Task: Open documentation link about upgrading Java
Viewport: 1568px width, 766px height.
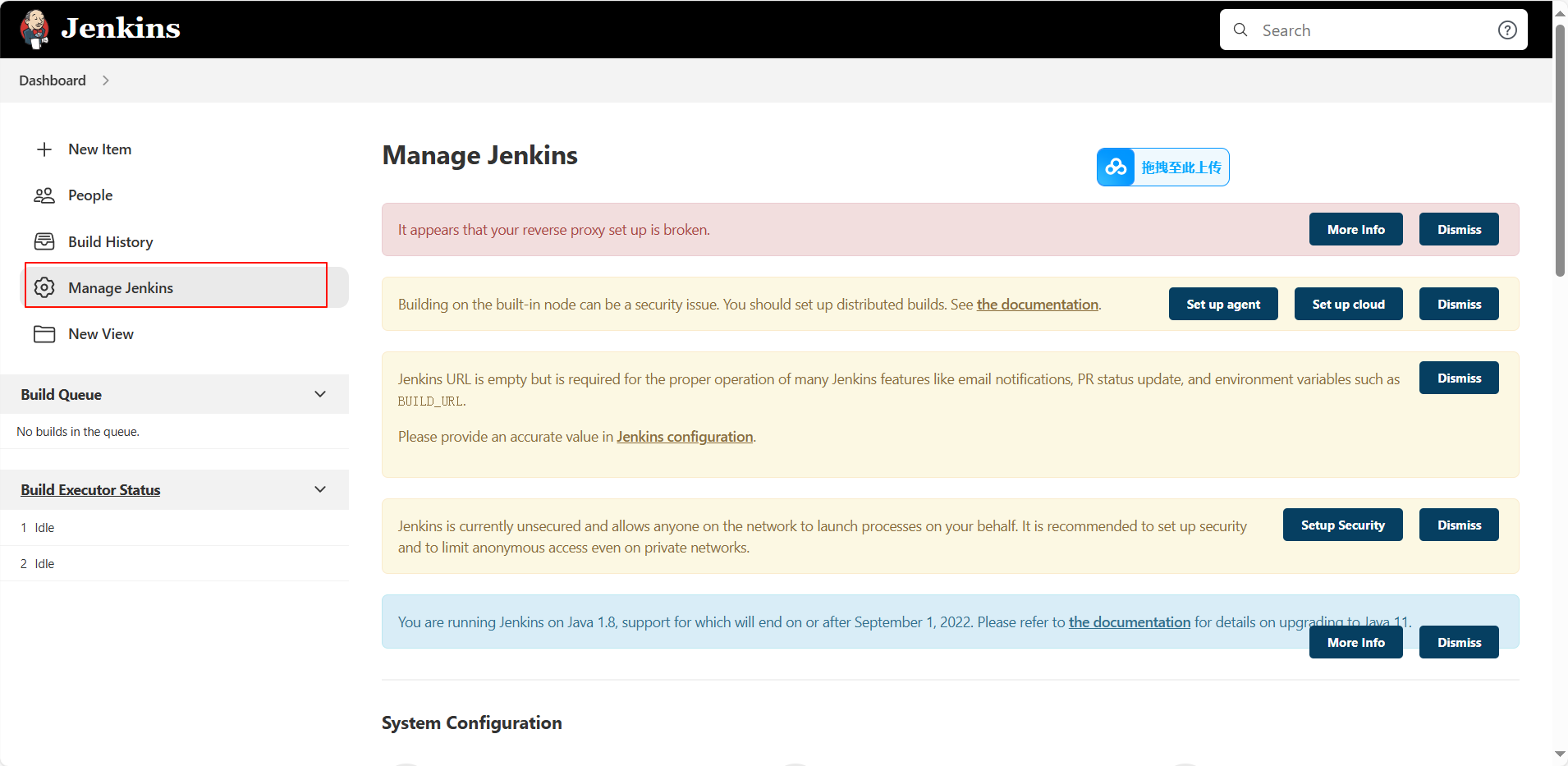Action: 1130,622
